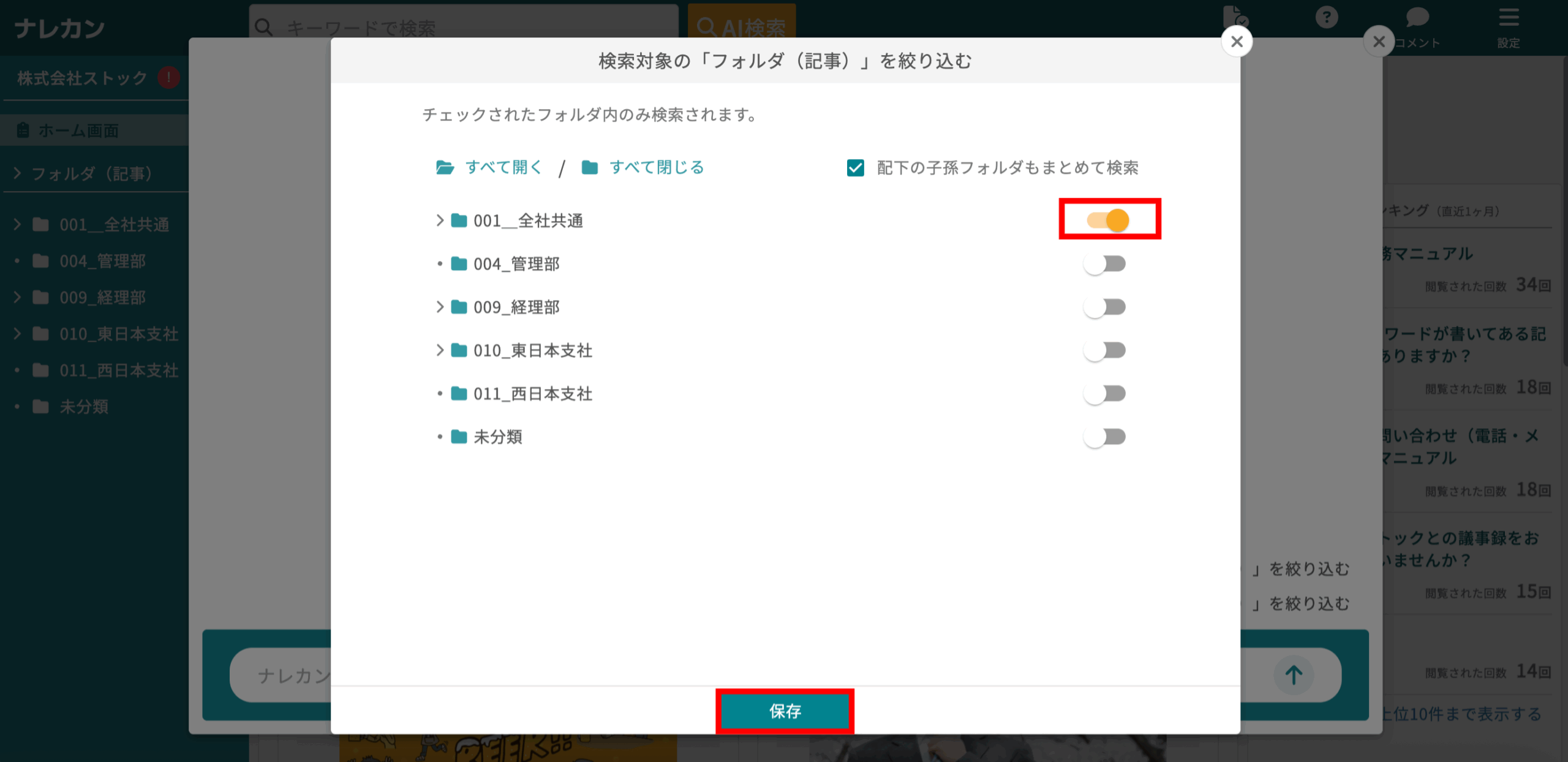The image size is (1568, 762).
Task: Turn on the 010_東日本支社 switch
Action: click(1104, 350)
